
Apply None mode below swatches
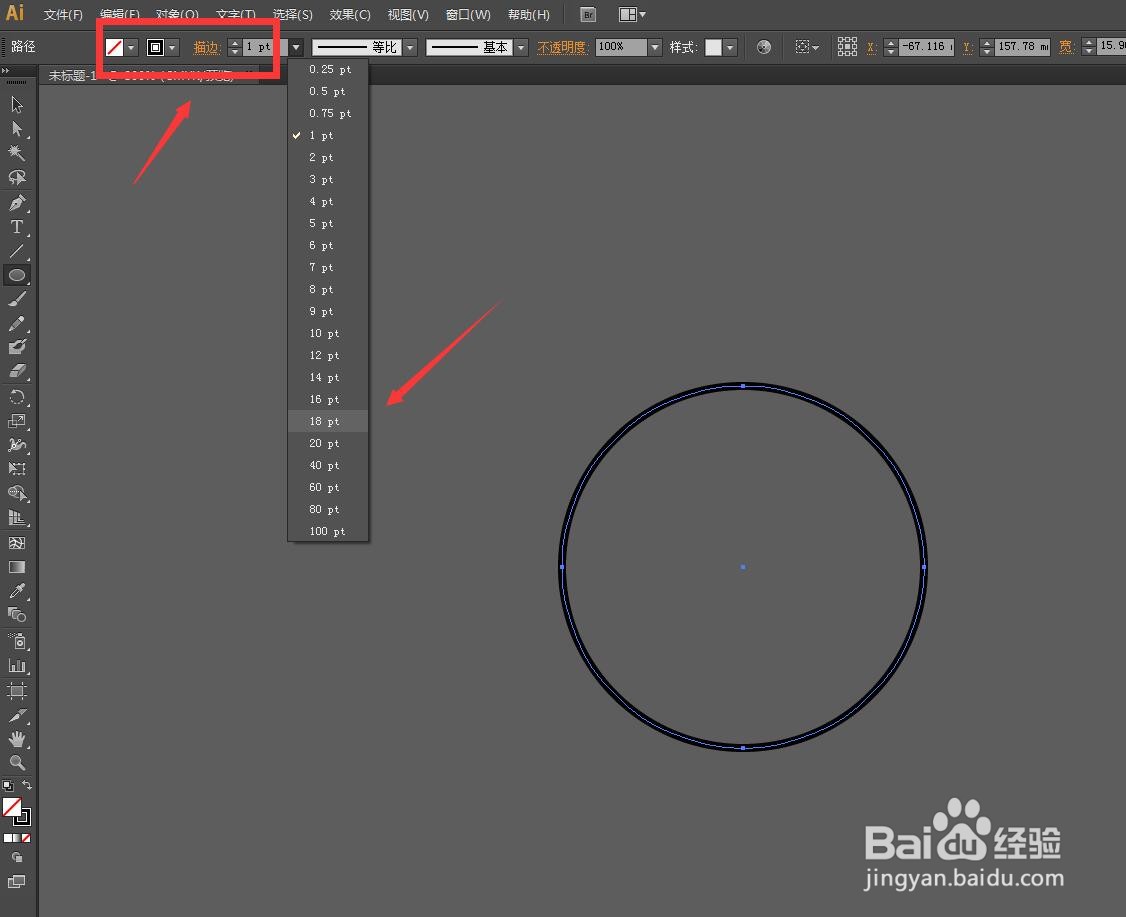[x=26, y=838]
